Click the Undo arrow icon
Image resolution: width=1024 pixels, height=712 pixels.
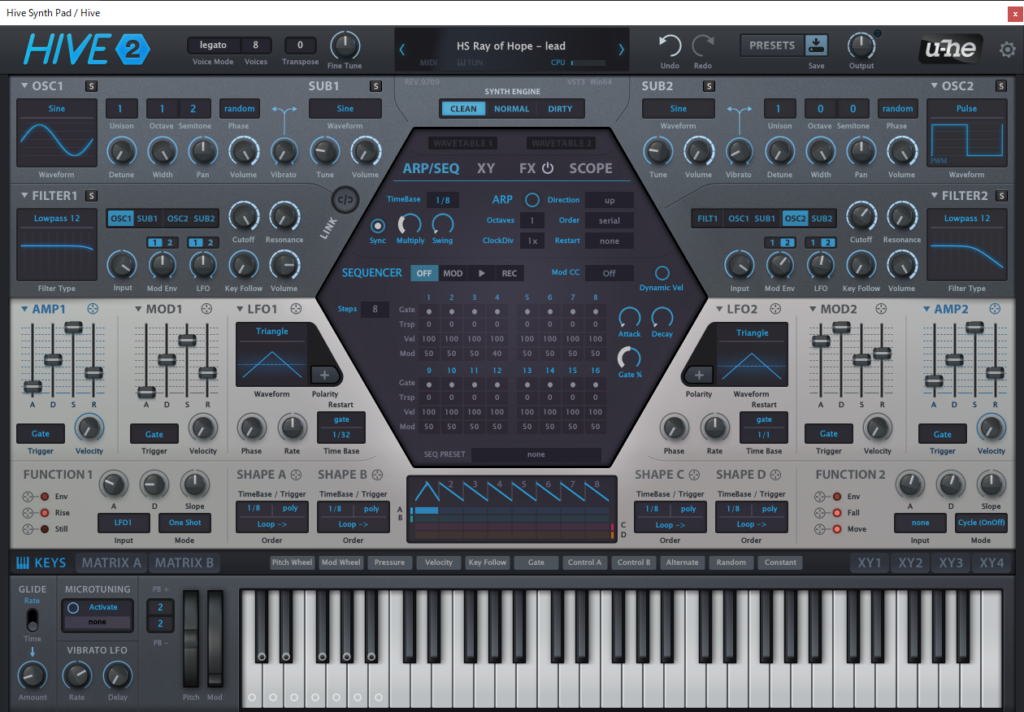(670, 45)
